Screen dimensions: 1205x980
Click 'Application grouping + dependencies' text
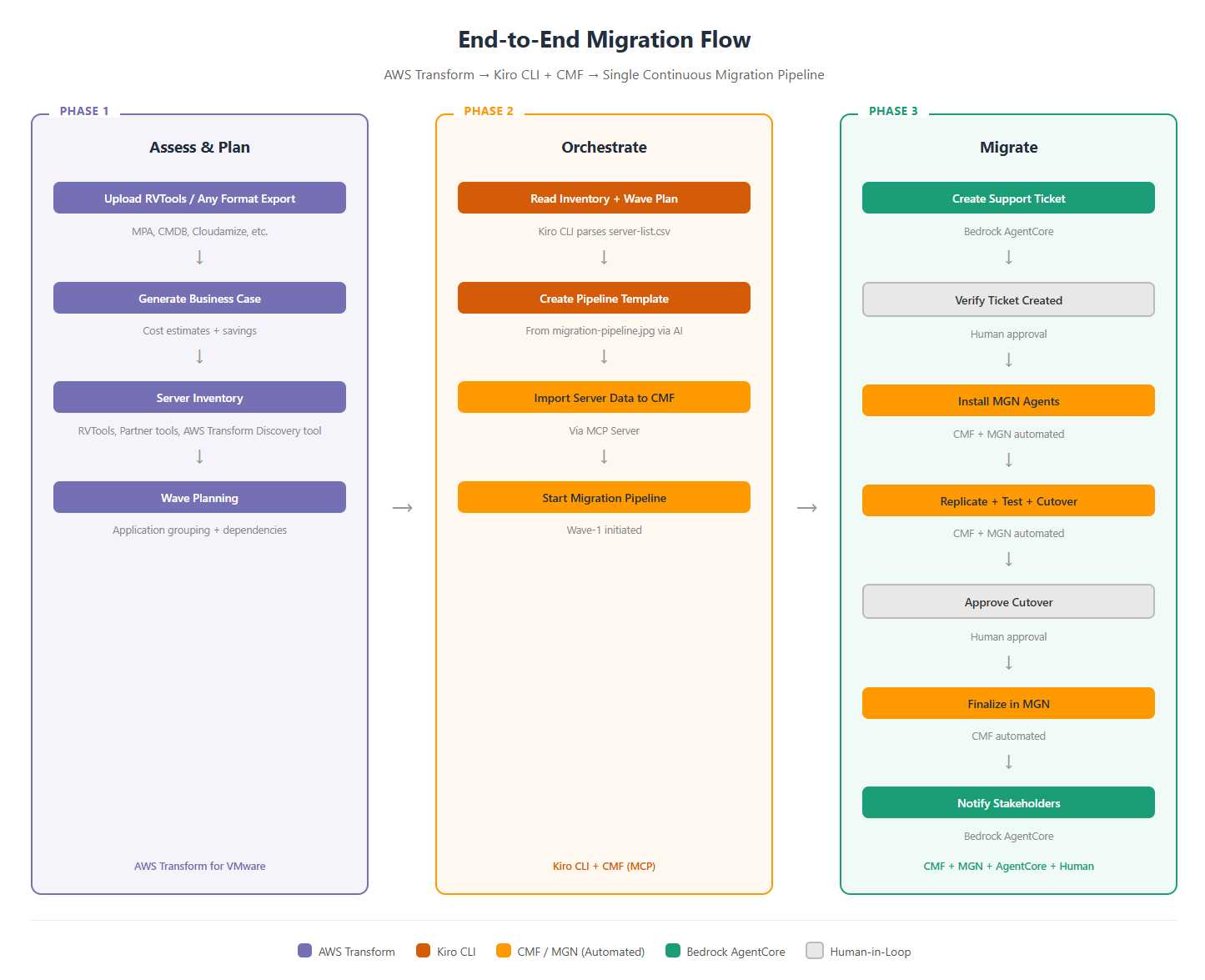199,530
